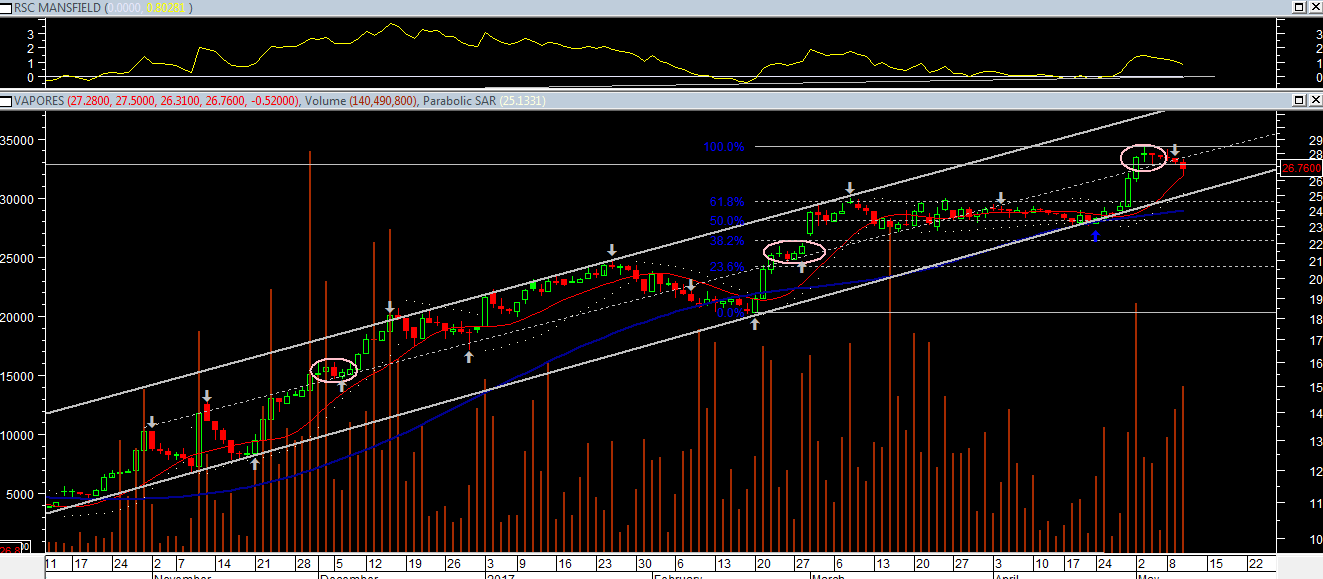Open the VAPORES panel's system menu icon
Viewport: 1323px width, 579px height.
(6, 101)
